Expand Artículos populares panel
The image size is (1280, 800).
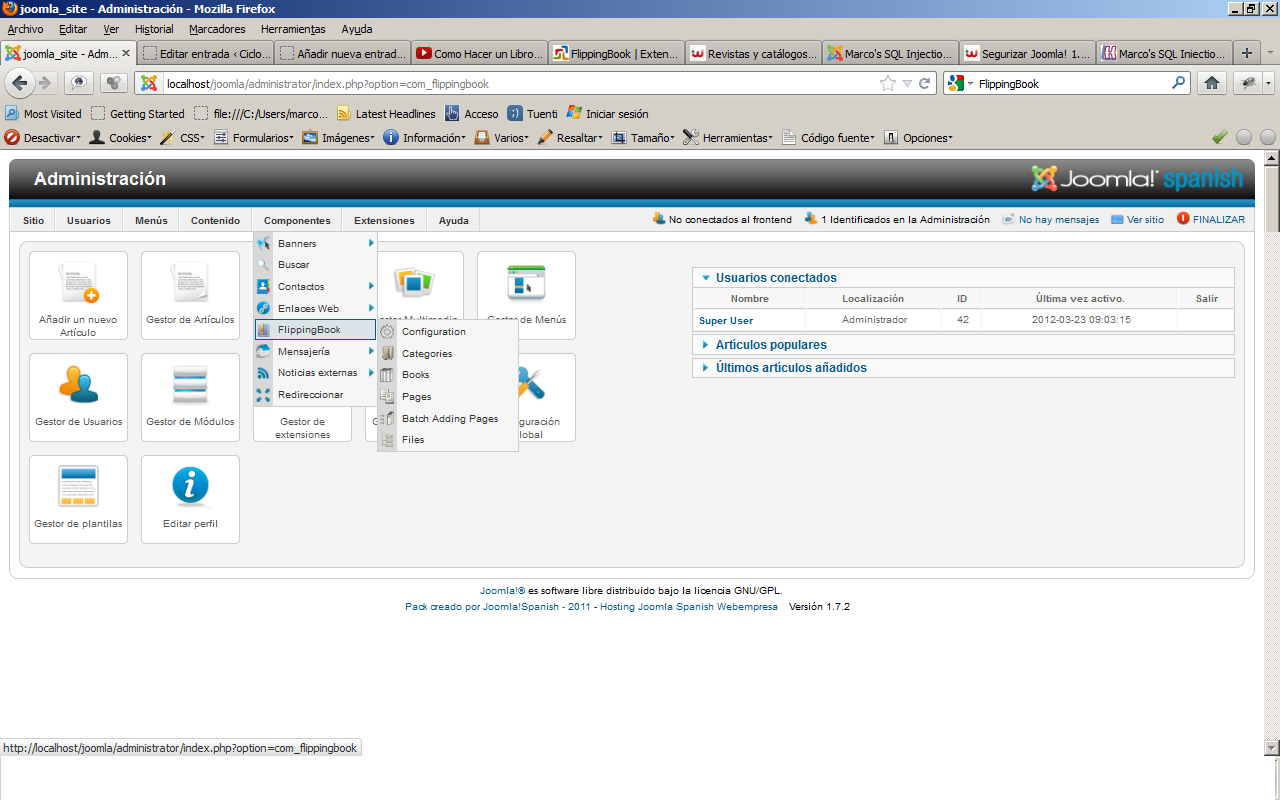[x=770, y=345]
